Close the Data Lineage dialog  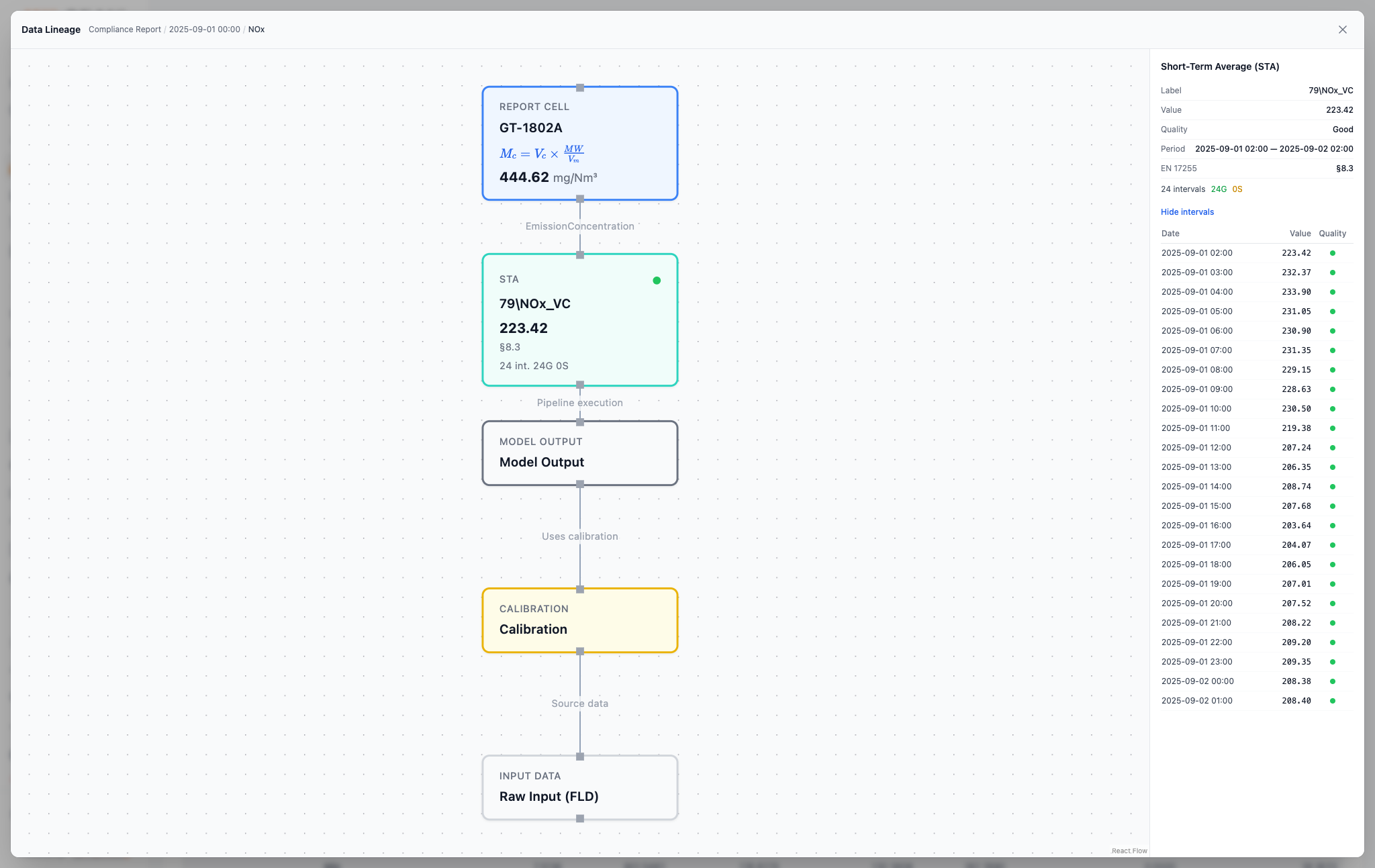(x=1342, y=30)
